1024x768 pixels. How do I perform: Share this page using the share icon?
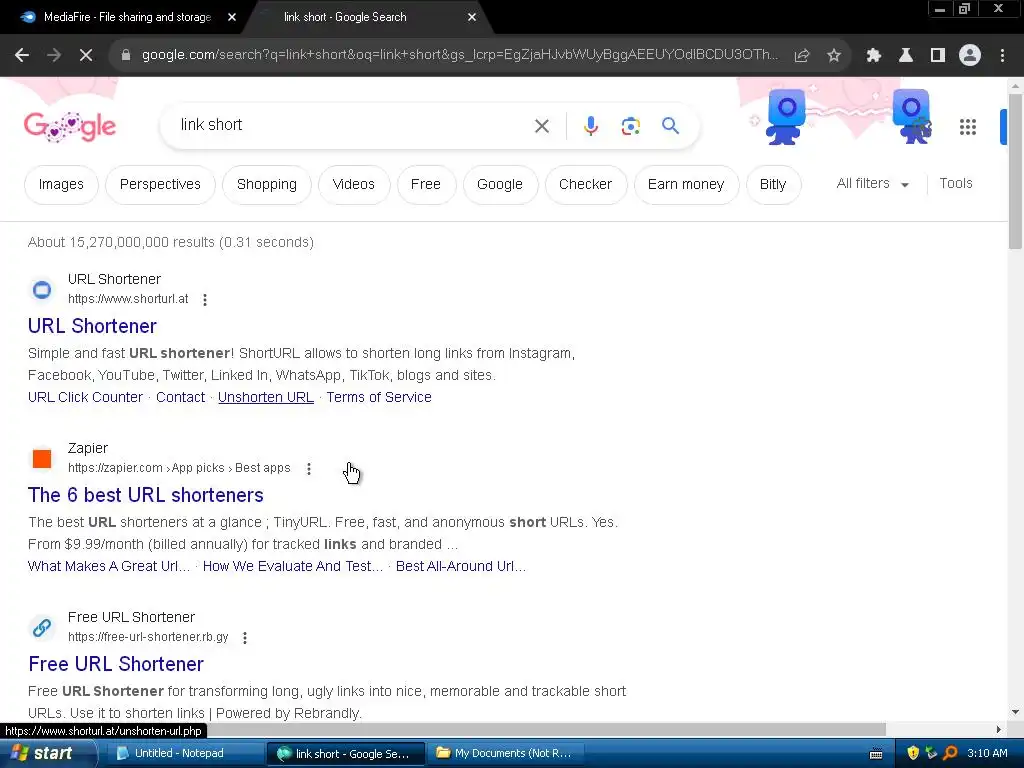coord(802,56)
